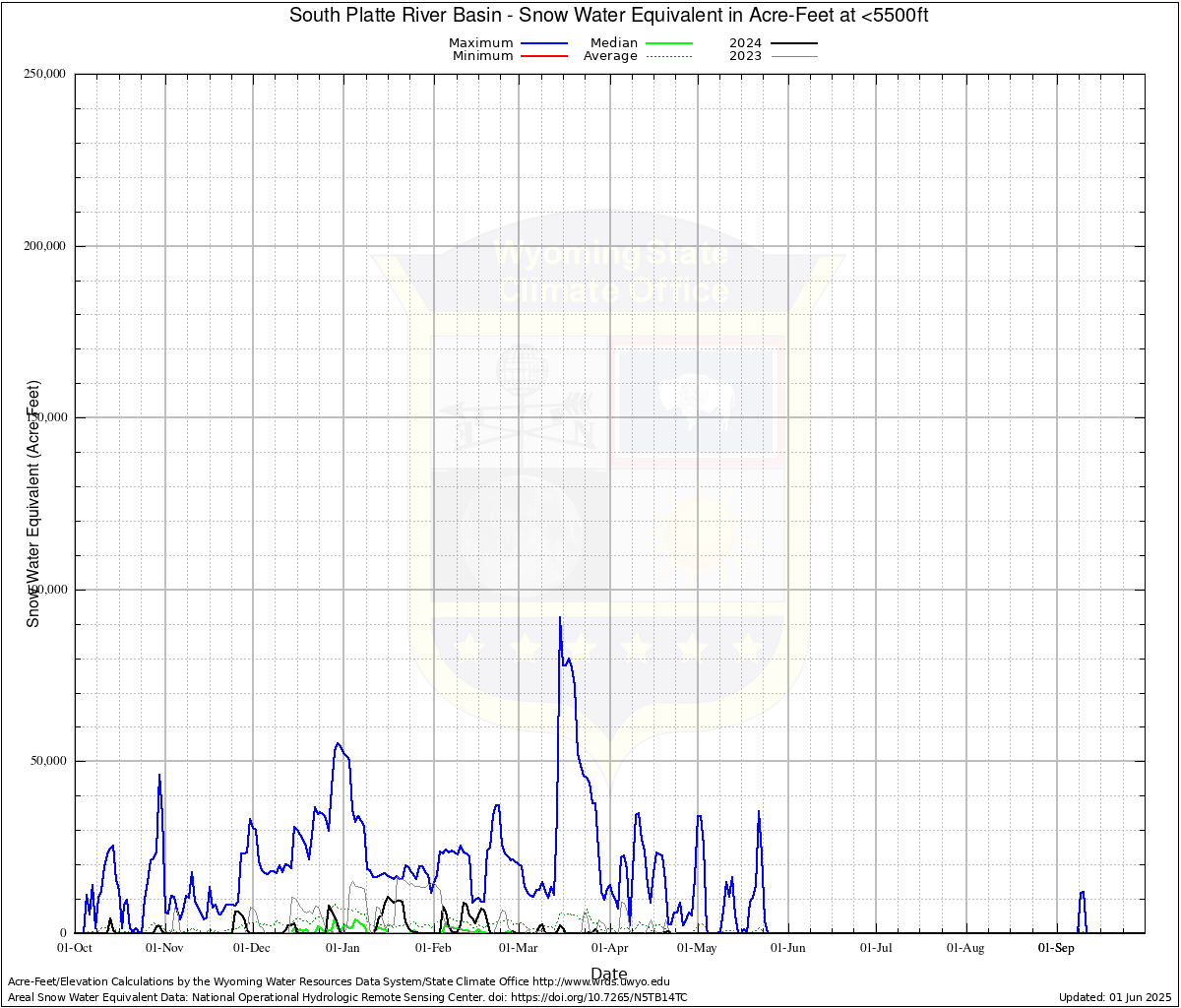1181x1008 pixels.
Task: Click the 'Updated: 01 Jun 2025' text
Action: pyautogui.click(x=1116, y=997)
